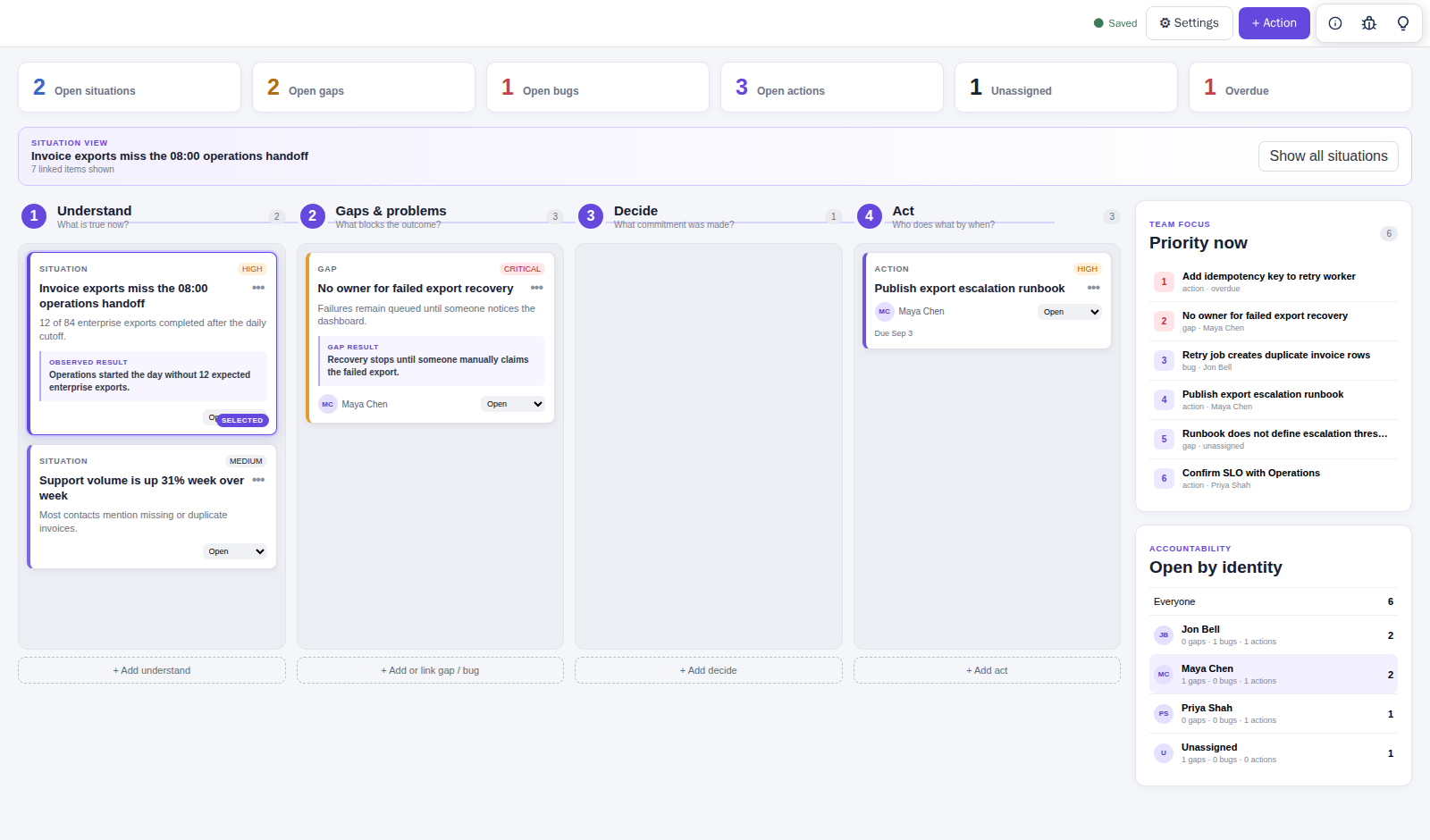Click Priya Shah PS avatar

(x=1164, y=714)
